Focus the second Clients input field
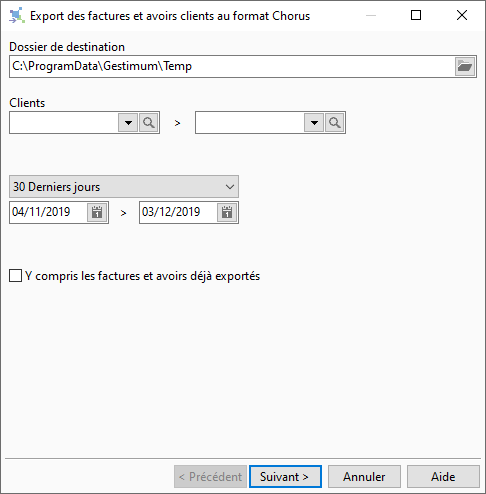486x494 pixels. (250, 123)
